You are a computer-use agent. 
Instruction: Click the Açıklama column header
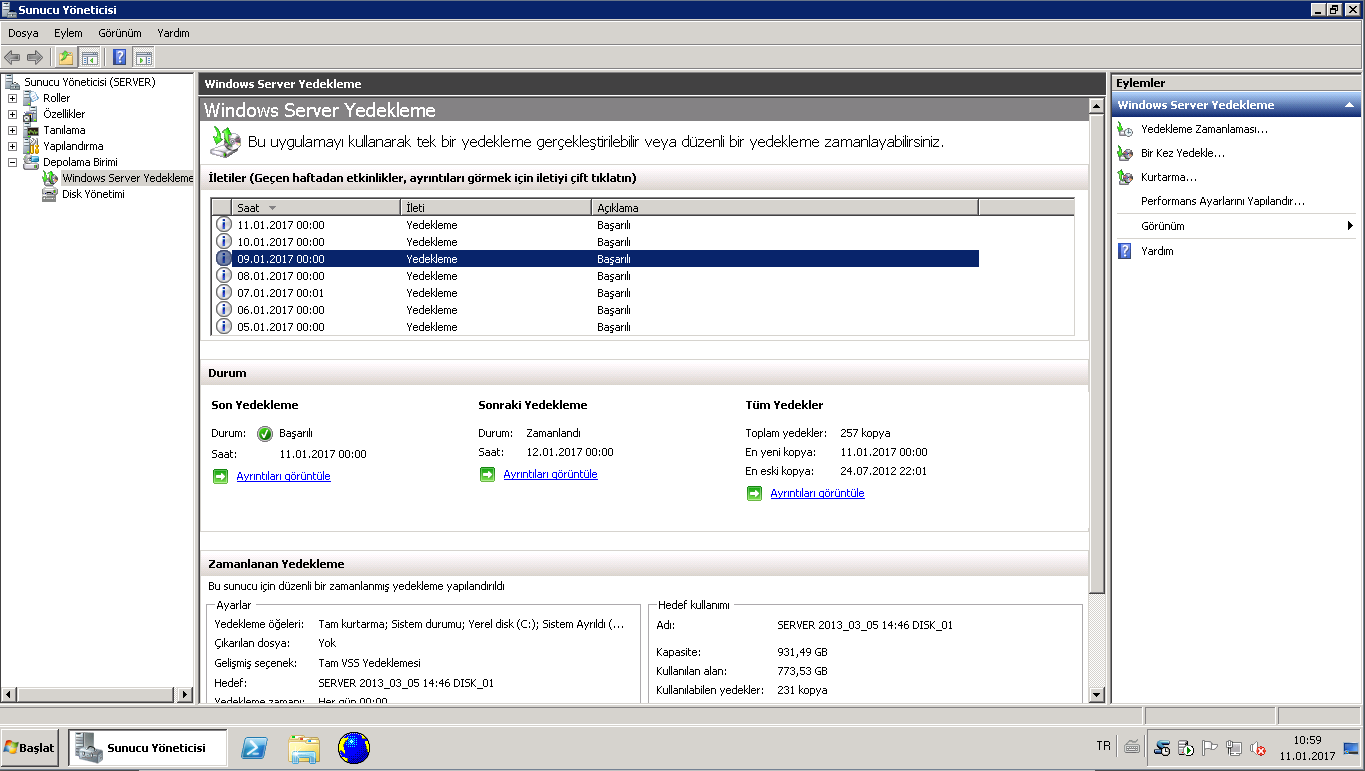[784, 208]
